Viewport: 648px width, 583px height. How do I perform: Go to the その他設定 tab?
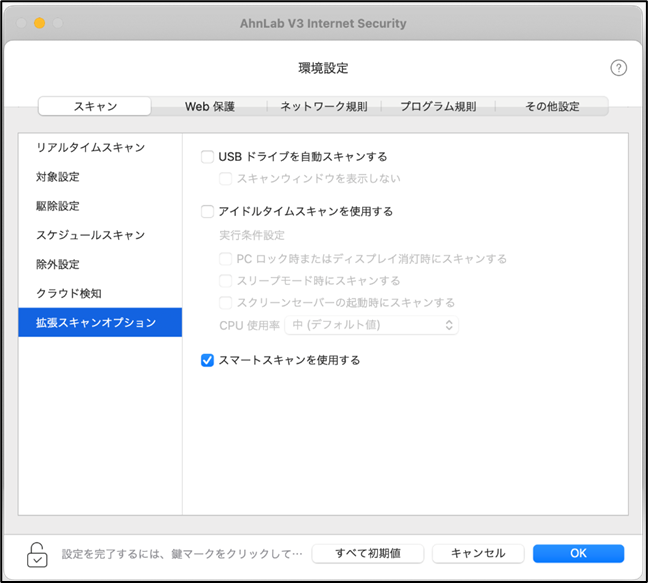(x=552, y=106)
